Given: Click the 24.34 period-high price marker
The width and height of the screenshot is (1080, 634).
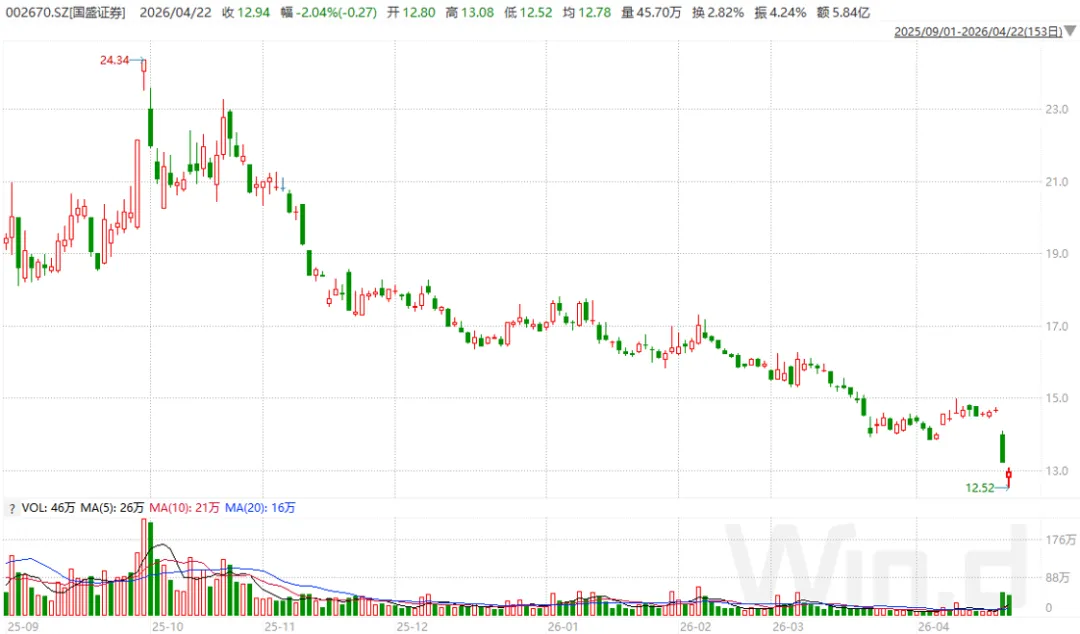Looking at the screenshot, I should click(x=114, y=60).
